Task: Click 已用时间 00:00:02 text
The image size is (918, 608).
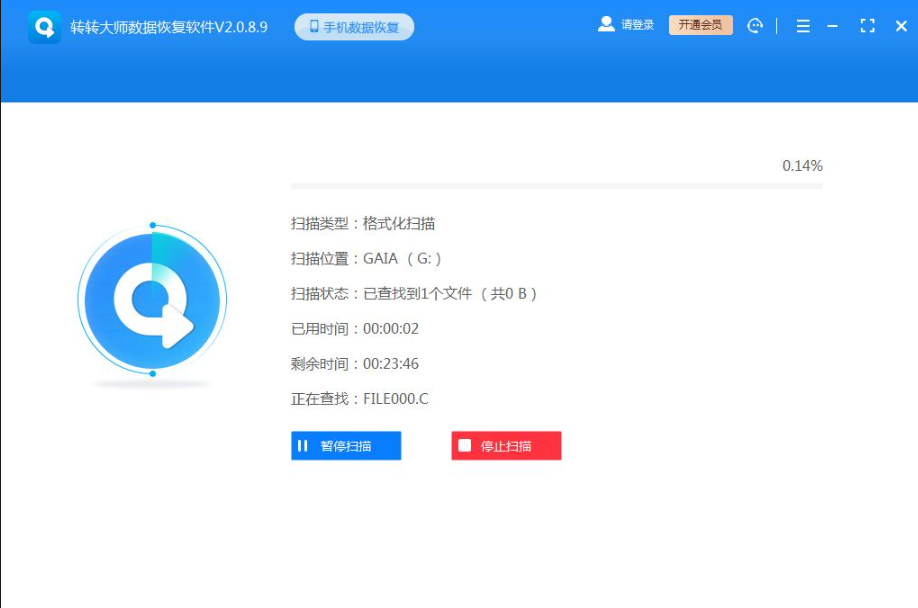Action: pos(355,329)
